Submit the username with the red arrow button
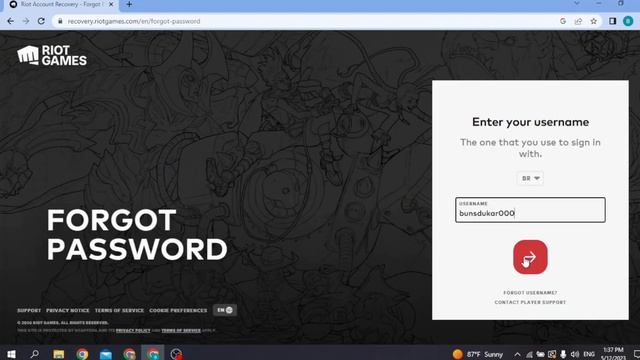 coord(530,257)
